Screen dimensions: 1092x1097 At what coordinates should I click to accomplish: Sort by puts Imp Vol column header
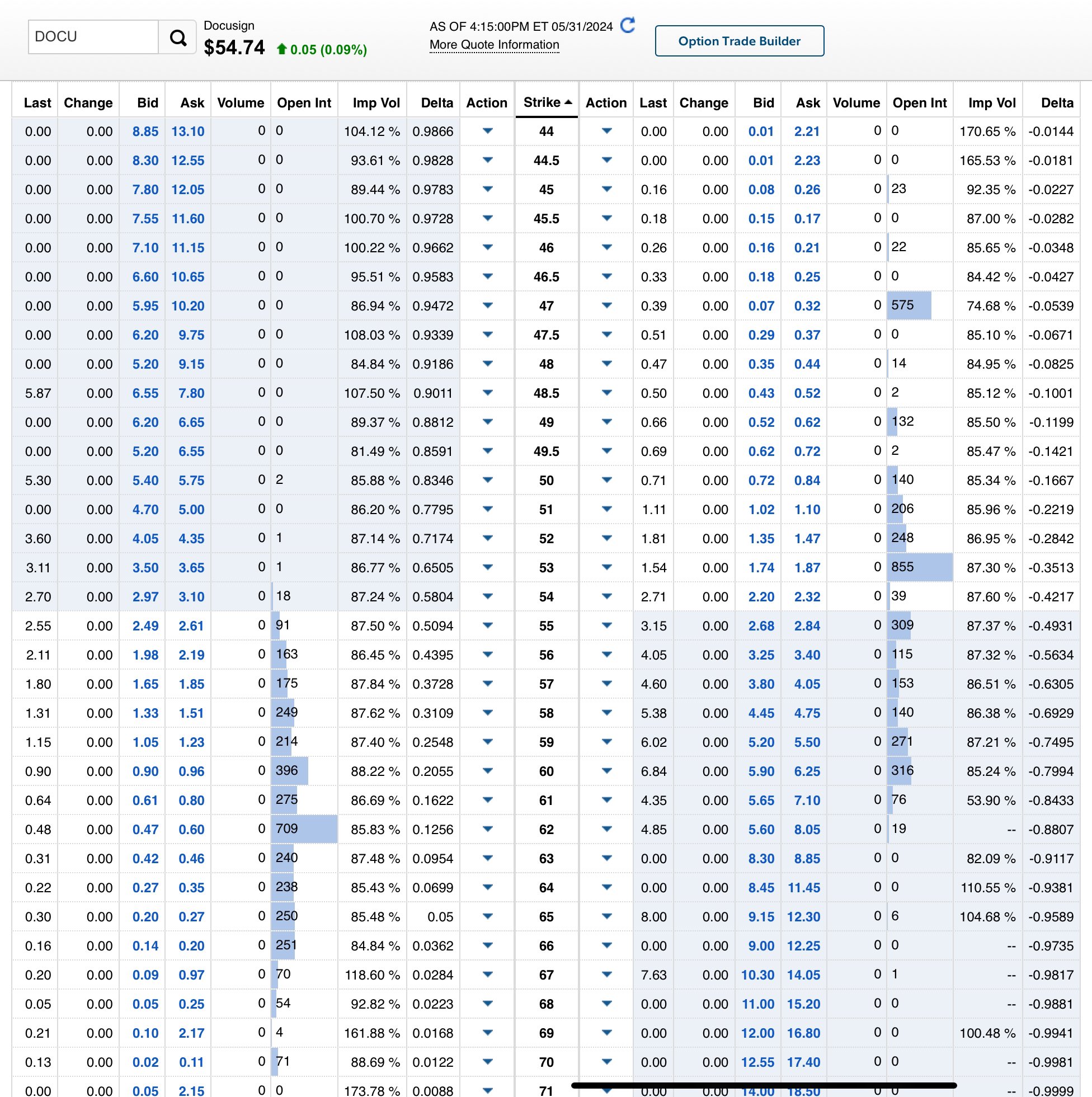pos(991,103)
